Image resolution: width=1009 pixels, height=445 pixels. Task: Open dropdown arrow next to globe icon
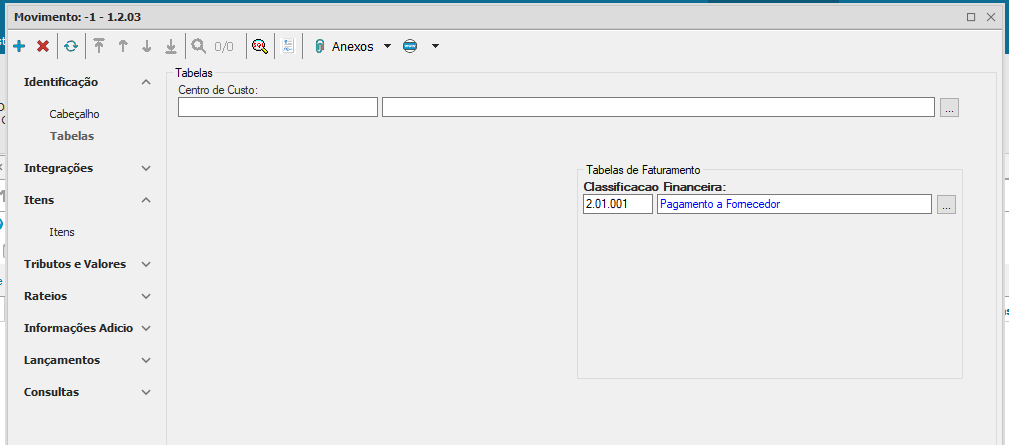(435, 46)
